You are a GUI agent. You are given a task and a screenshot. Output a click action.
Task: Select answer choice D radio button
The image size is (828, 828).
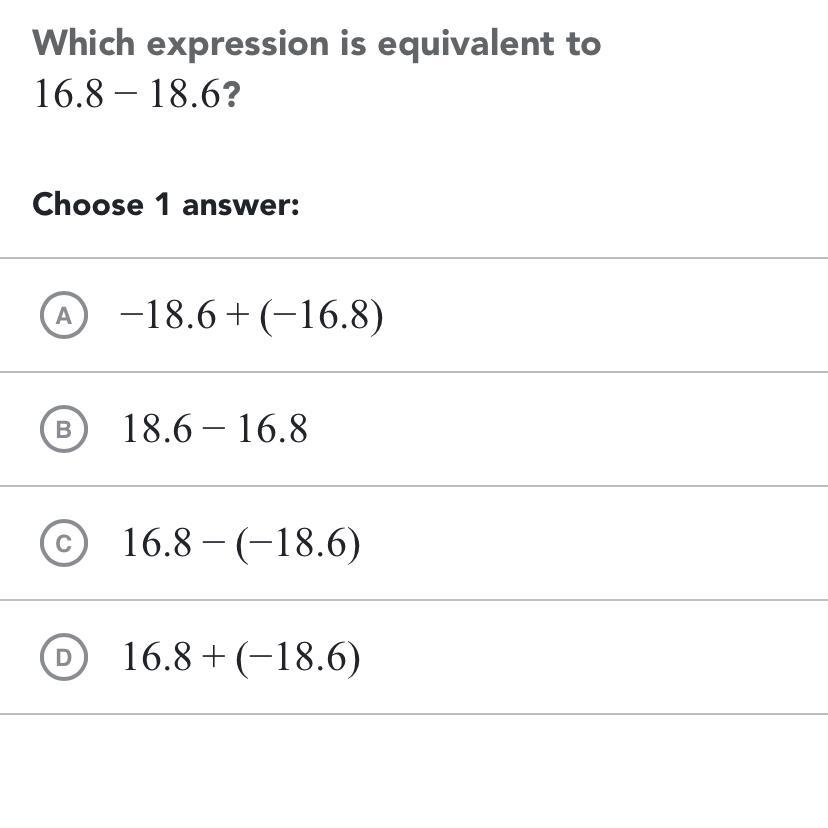click(x=64, y=657)
